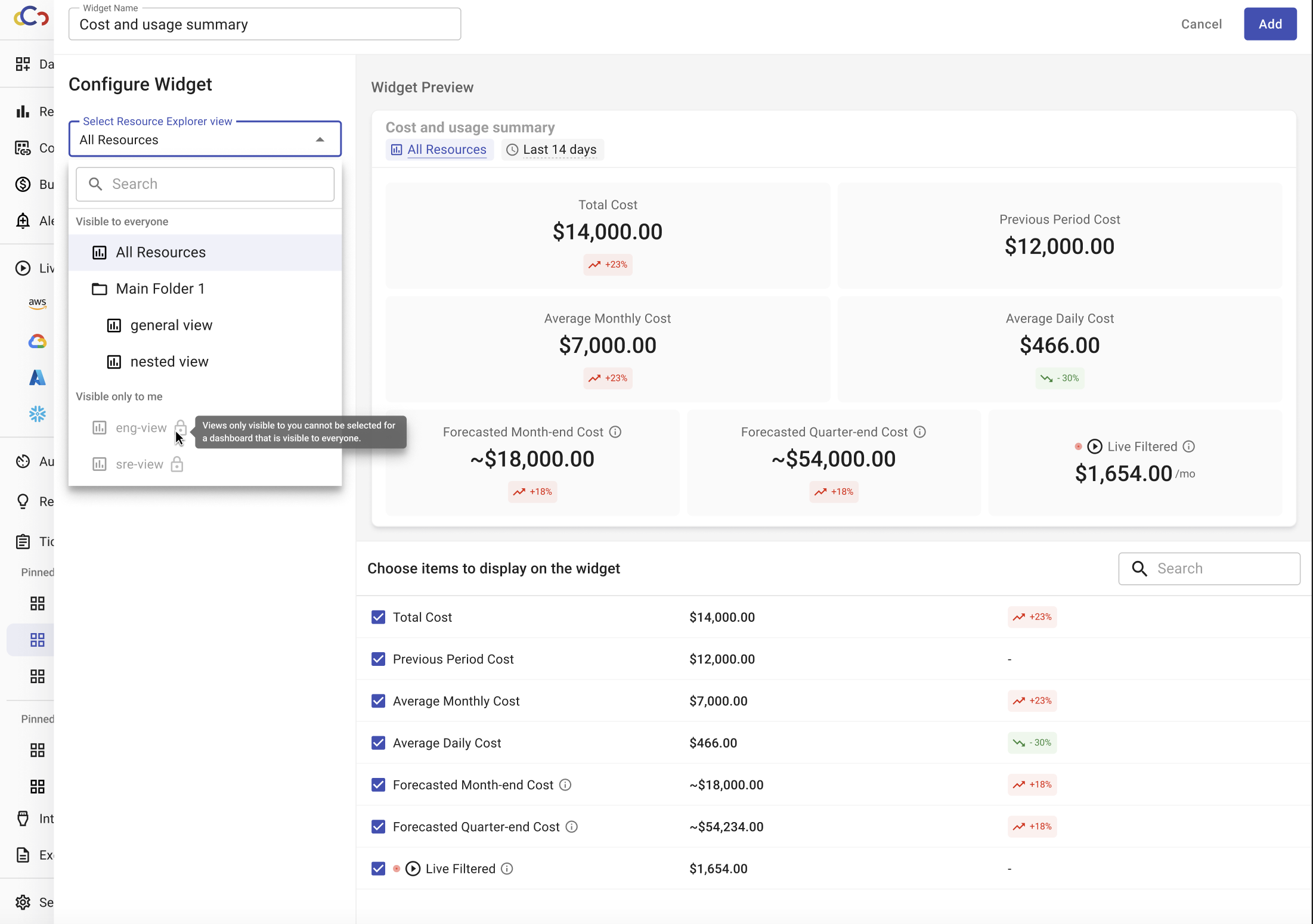Uncheck the Total Cost checkbox
The image size is (1313, 924).
(x=378, y=617)
